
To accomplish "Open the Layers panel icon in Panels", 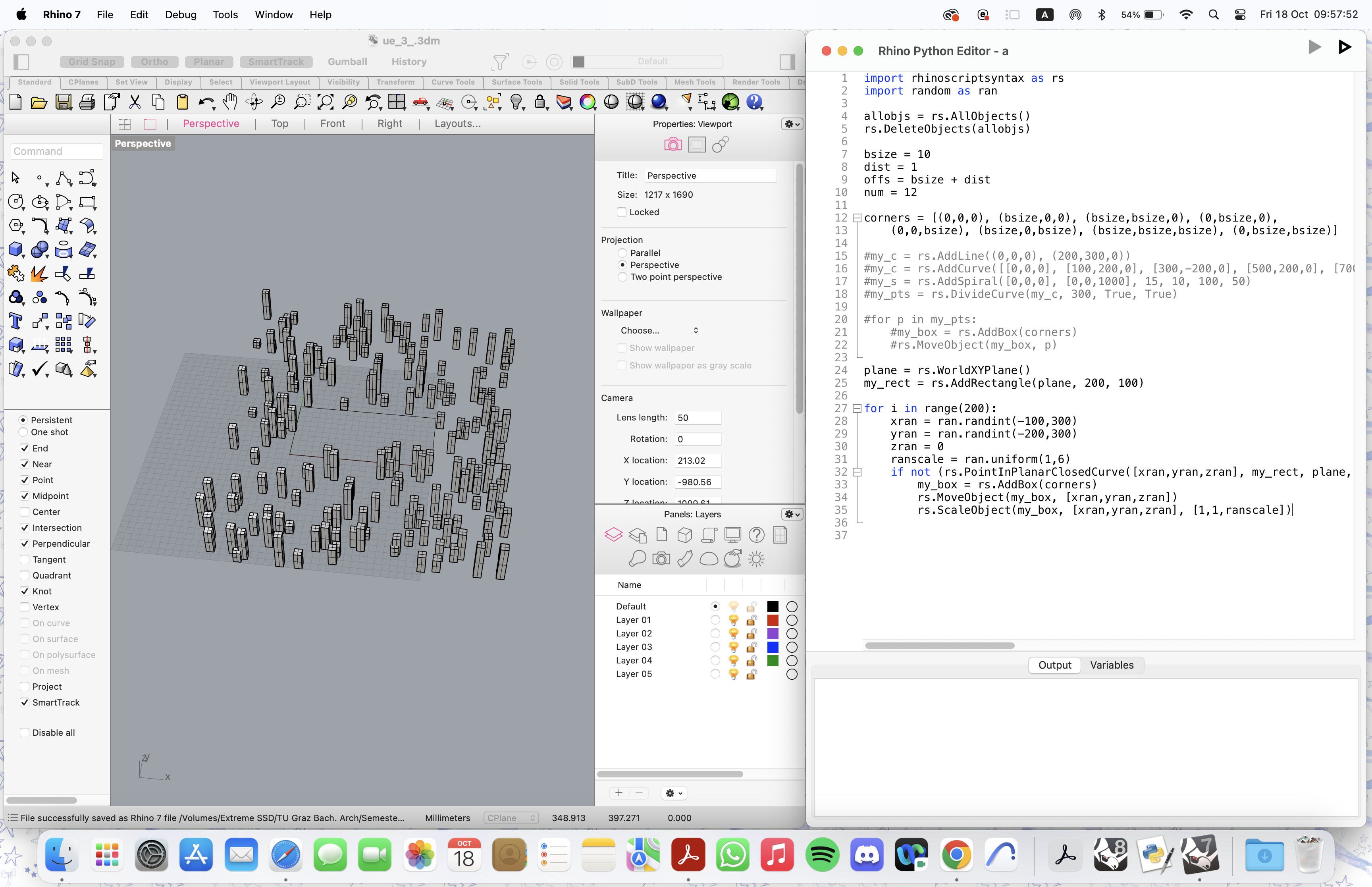I will coord(614,534).
